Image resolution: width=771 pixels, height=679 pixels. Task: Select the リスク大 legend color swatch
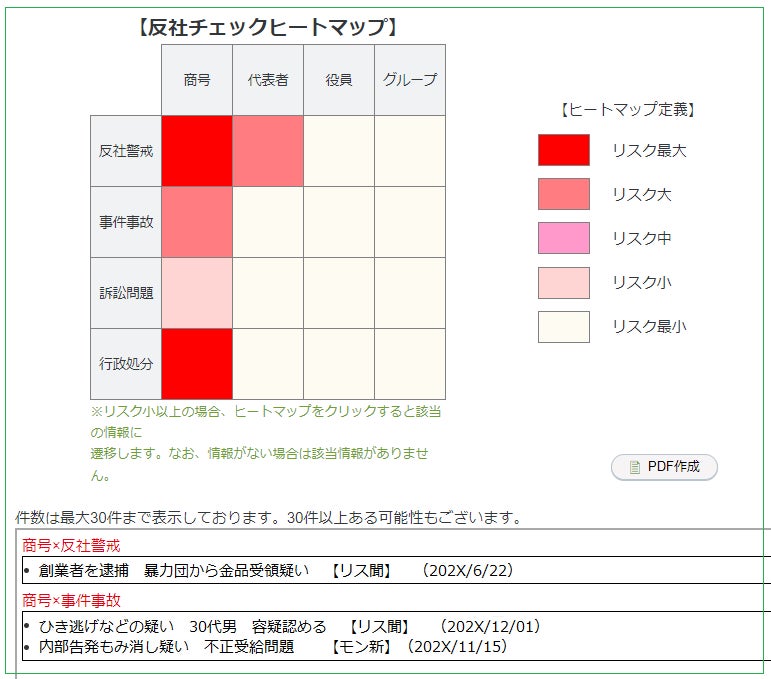[564, 194]
